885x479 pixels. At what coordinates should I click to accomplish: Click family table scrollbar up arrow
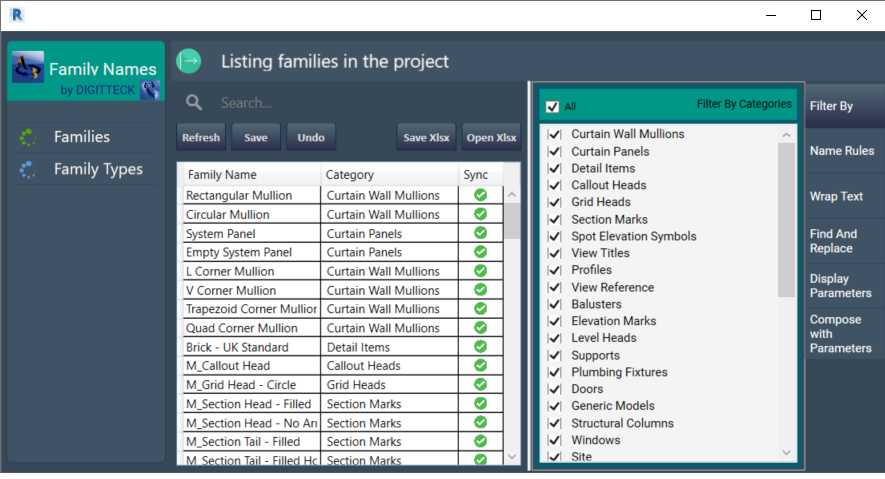point(512,196)
